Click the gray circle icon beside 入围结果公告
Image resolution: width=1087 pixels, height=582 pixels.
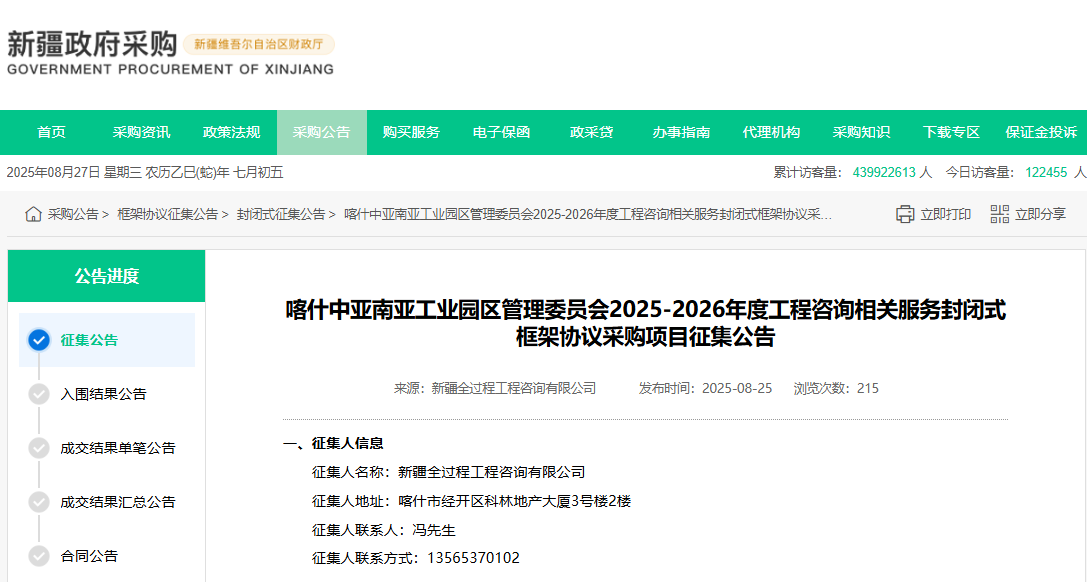tap(38, 394)
